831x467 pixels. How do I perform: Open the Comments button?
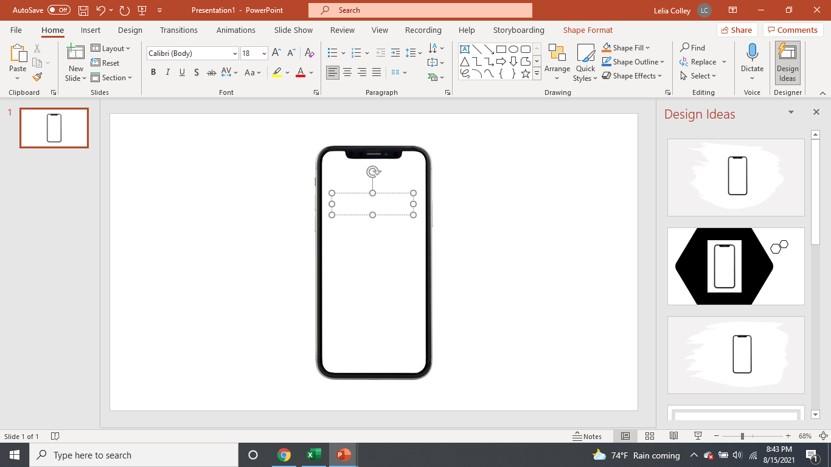pos(792,30)
